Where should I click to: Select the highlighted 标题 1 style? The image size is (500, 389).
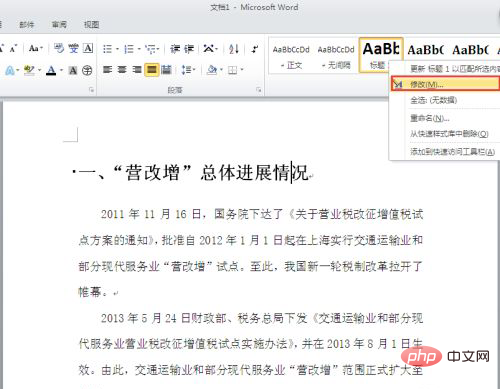point(381,55)
